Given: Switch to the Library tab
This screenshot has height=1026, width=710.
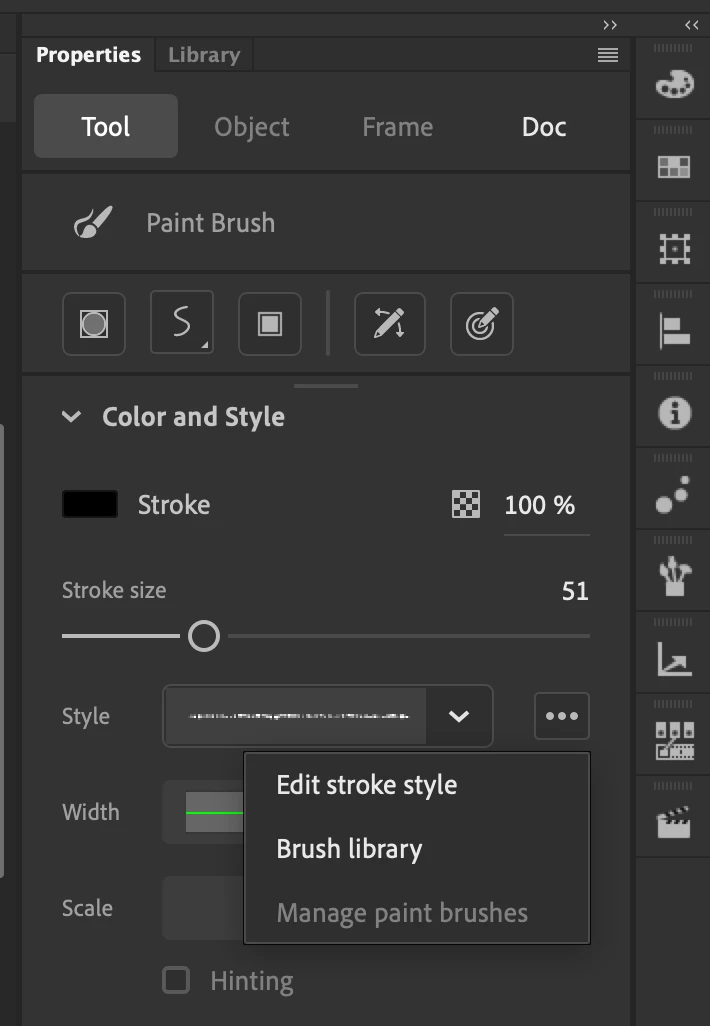Looking at the screenshot, I should (x=204, y=55).
